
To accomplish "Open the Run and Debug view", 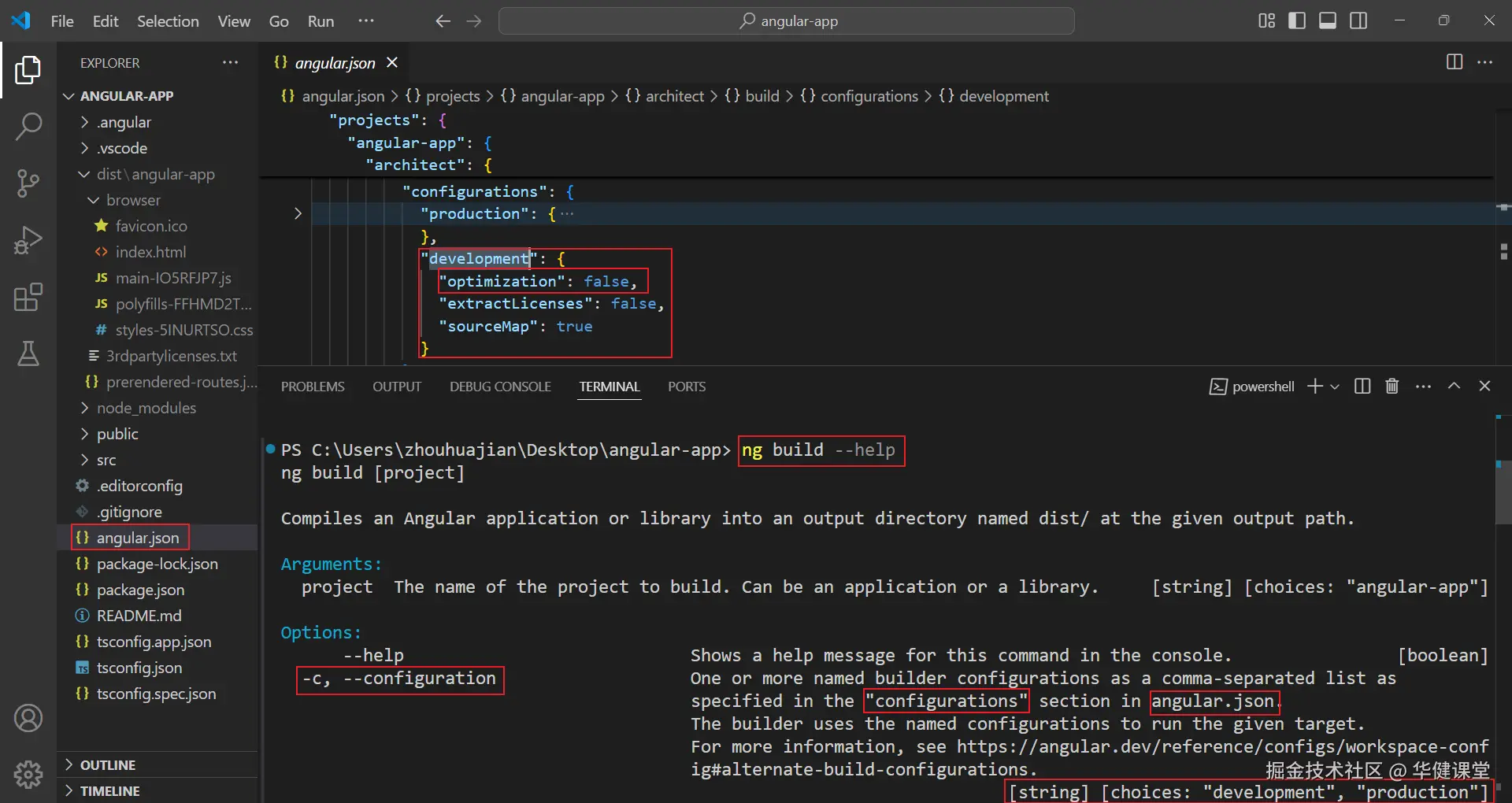I will pos(28,240).
